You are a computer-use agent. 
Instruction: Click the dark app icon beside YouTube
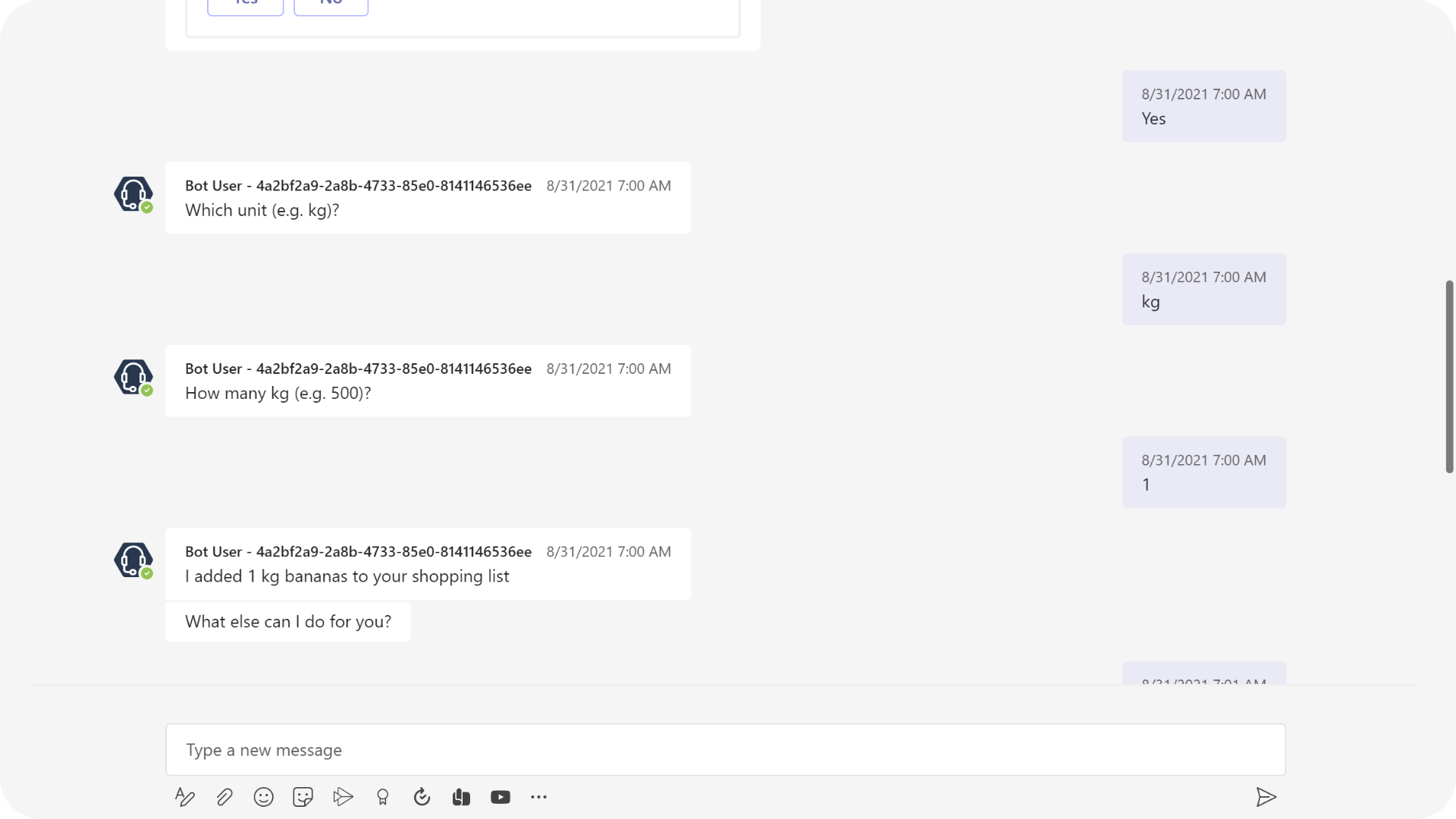(x=461, y=797)
